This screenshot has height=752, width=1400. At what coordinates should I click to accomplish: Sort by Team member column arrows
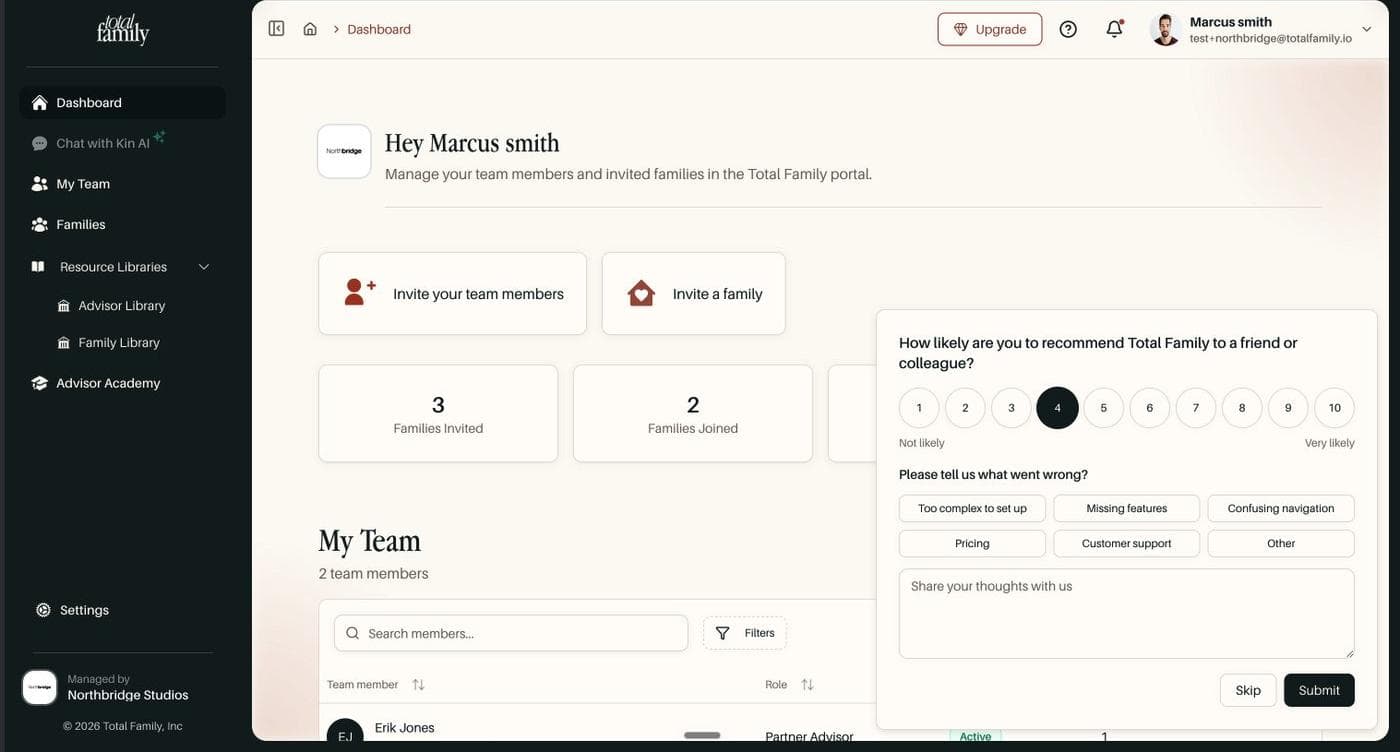[x=418, y=685]
